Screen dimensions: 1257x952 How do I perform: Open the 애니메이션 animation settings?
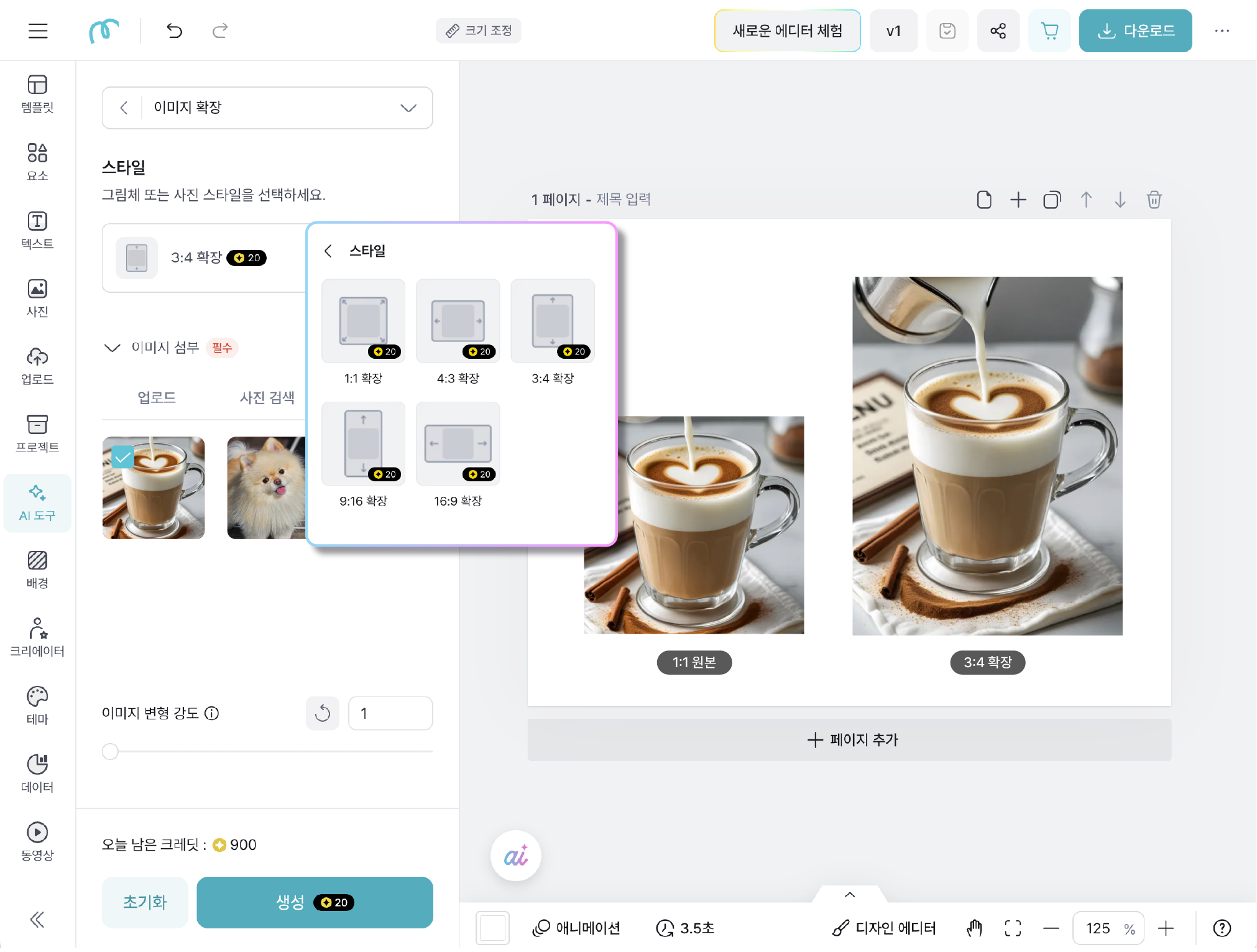pyautogui.click(x=576, y=928)
